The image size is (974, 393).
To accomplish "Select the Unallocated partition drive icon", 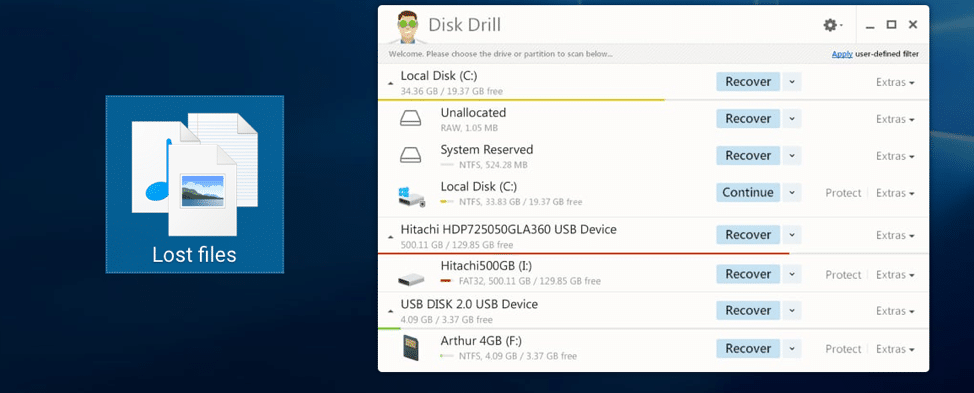I will point(411,119).
